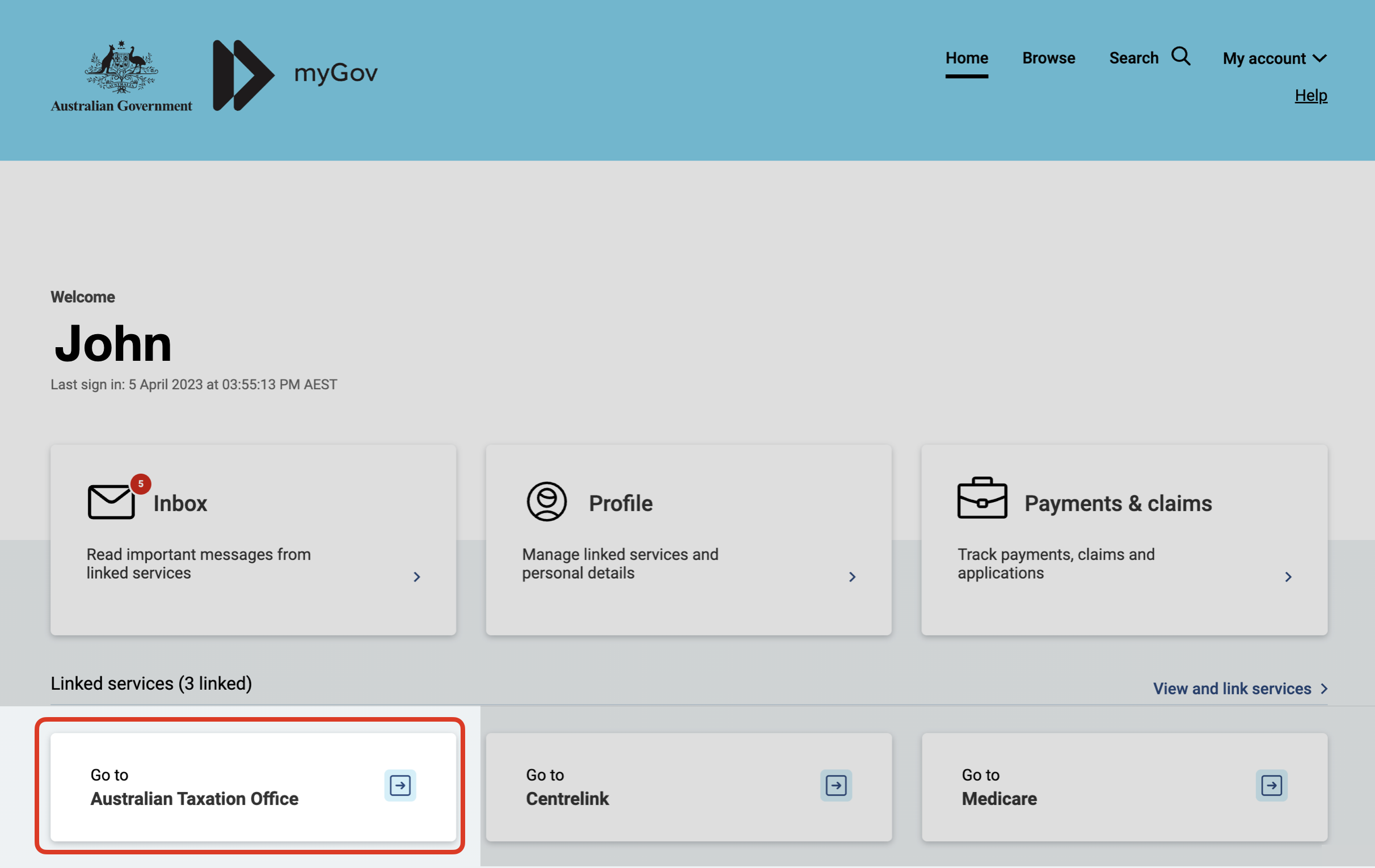Click chevron beside View and link services
The image size is (1375, 868).
click(x=1323, y=689)
